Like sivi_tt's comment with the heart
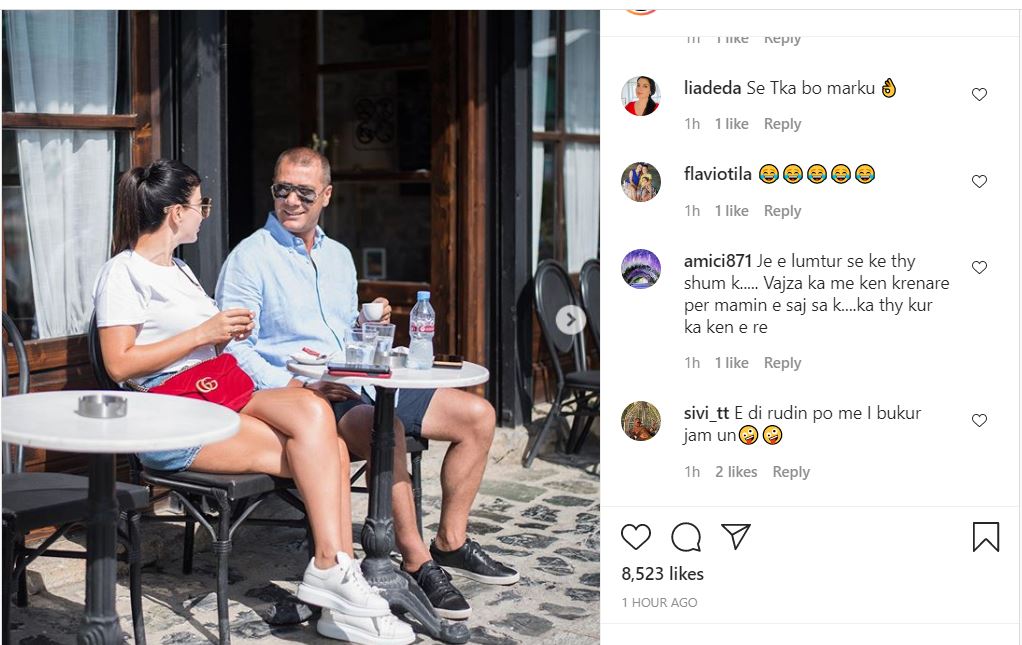 click(979, 420)
